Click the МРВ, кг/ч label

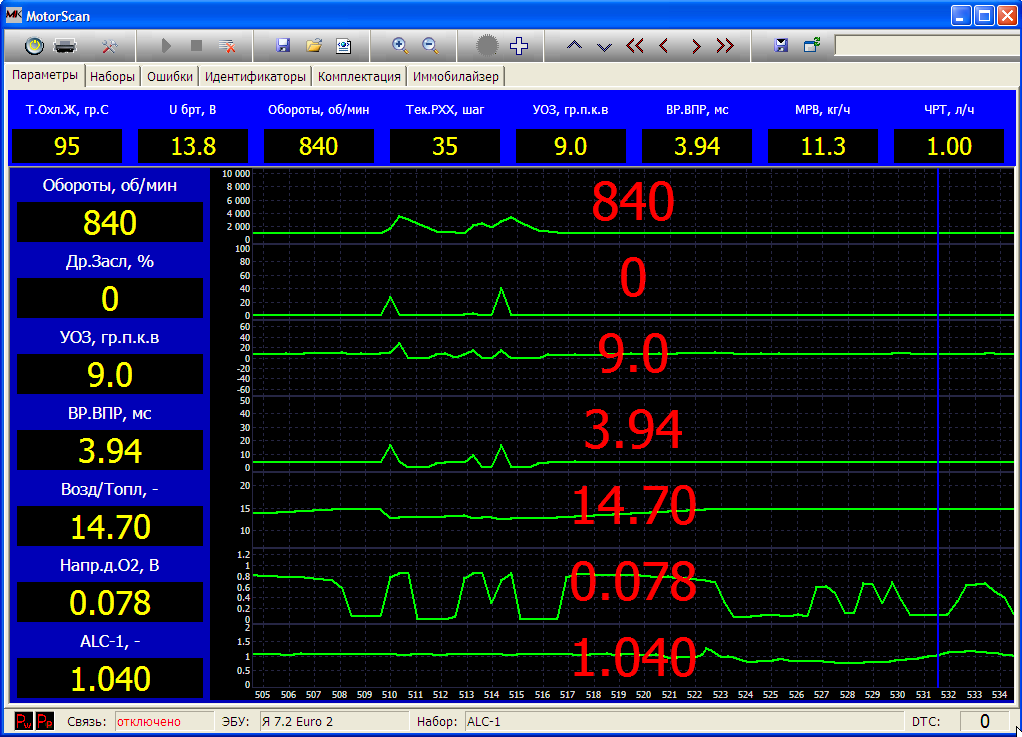[x=823, y=109]
